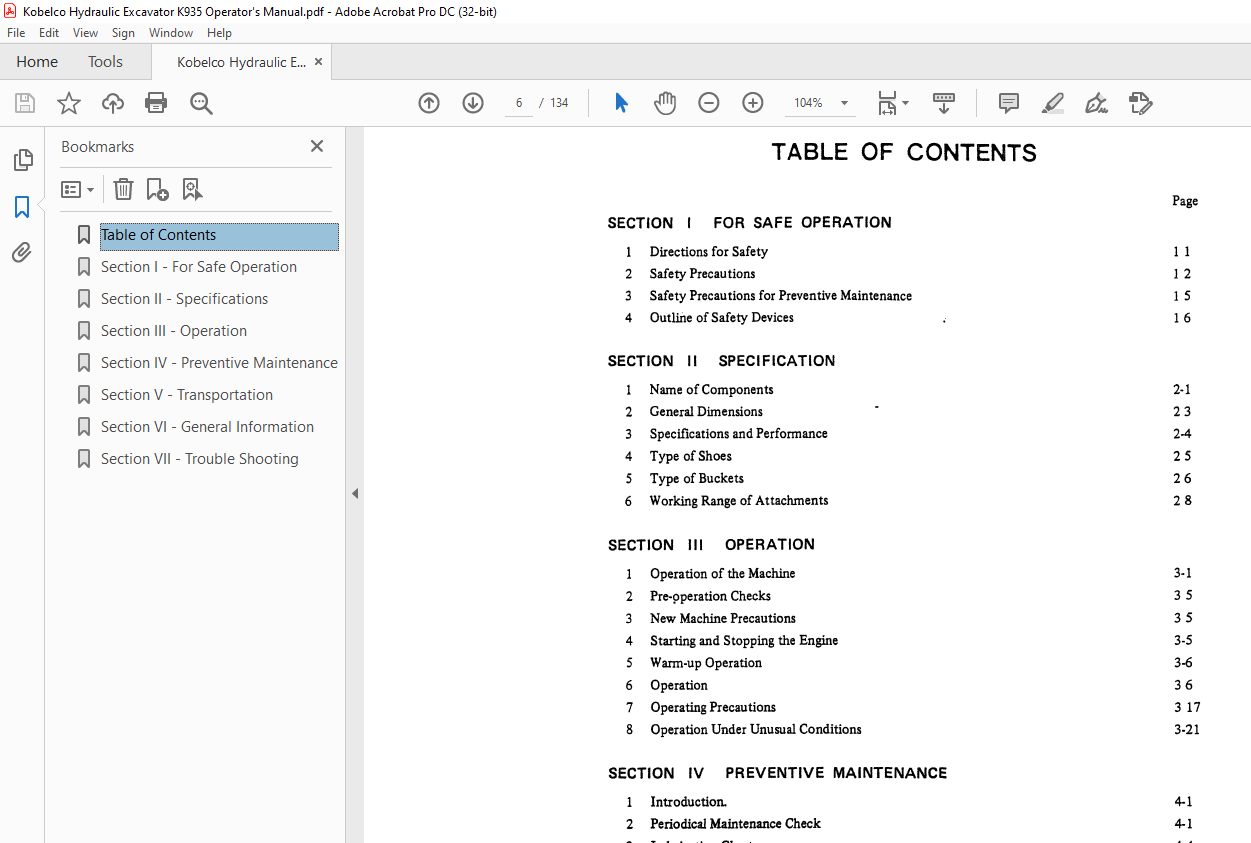1251x843 pixels.
Task: Jump to Section I - For Safe Operation bookmark
Action: [199, 267]
